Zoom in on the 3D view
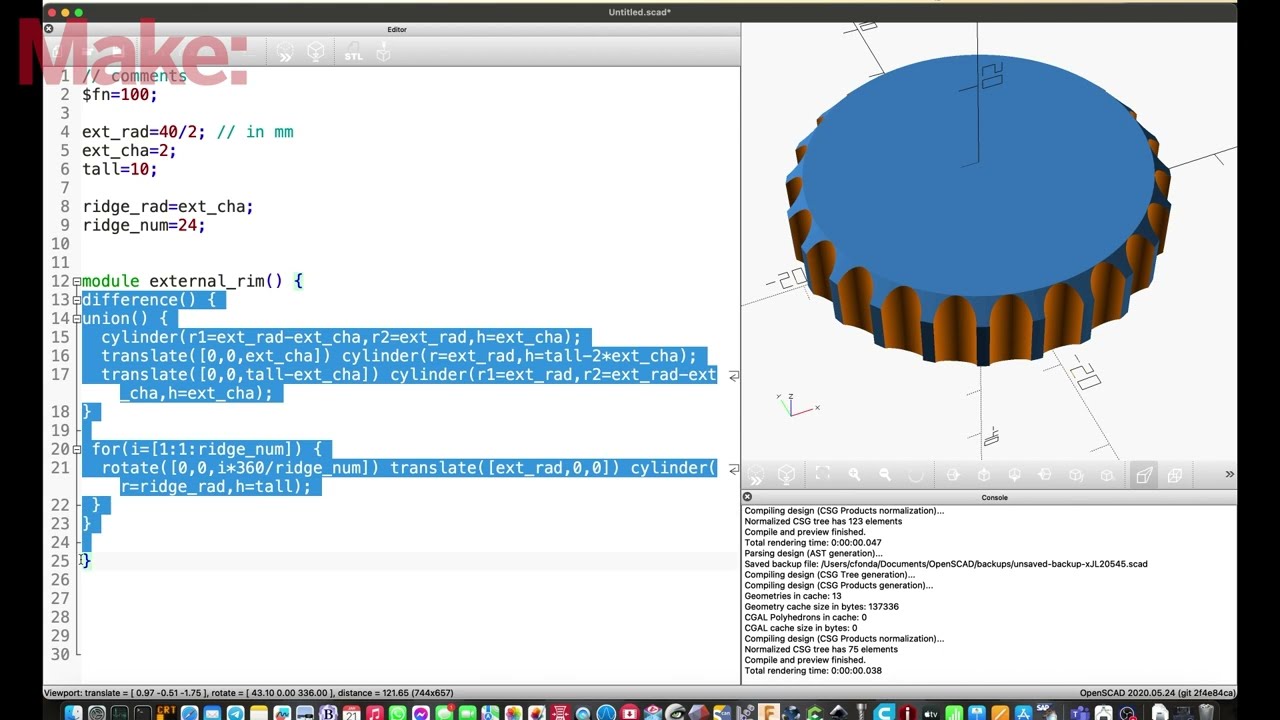Viewport: 1280px width, 720px height. (x=854, y=475)
